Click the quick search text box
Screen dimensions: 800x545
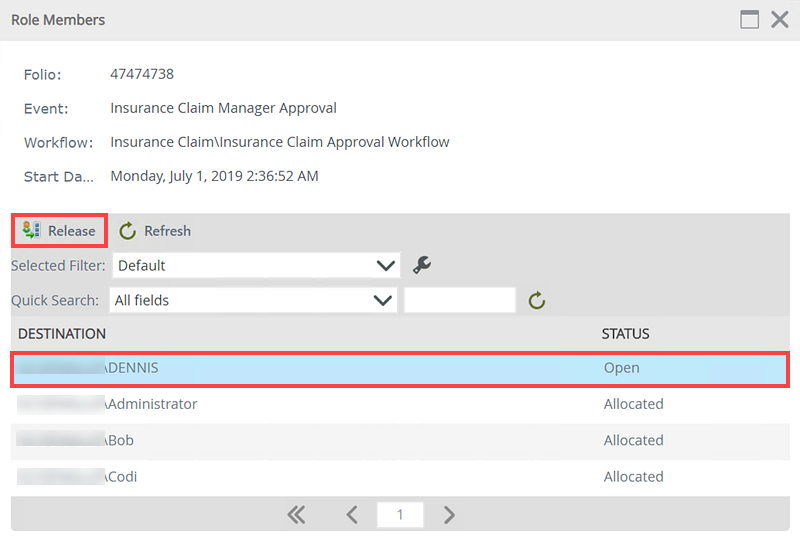(459, 300)
